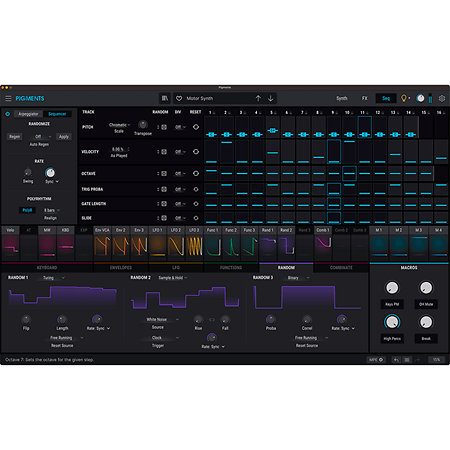This screenshot has height=450, width=450.
Task: Switch to the Seq view tab
Action: (x=386, y=98)
